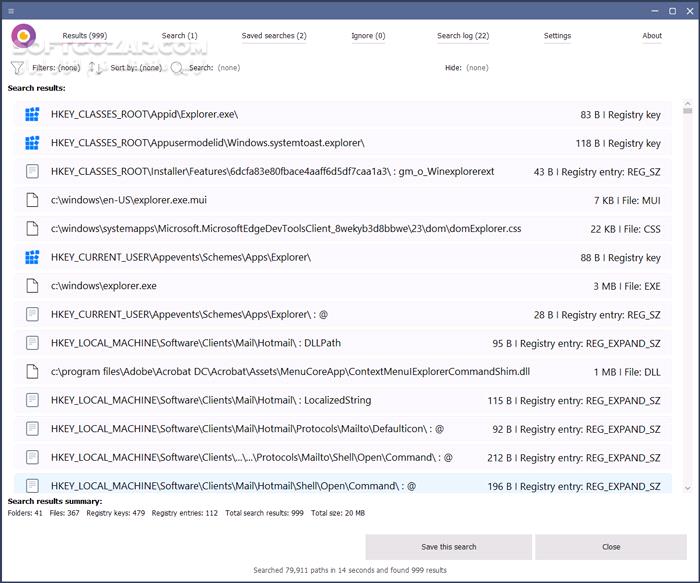Open the hamburger menu in title bar
Viewport: 700px width, 583px height.
tap(10, 10)
